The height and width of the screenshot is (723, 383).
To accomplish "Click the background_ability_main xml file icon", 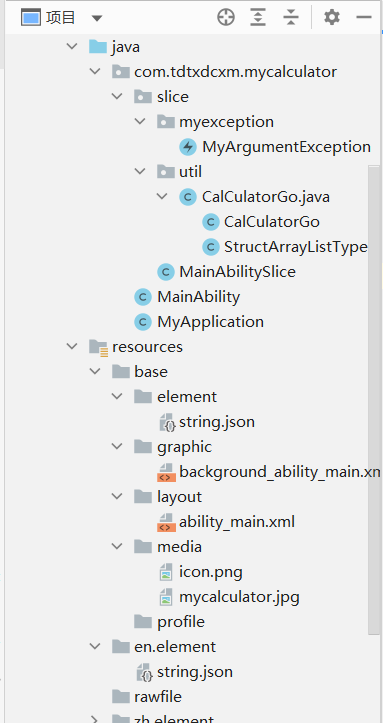I will 166,473.
